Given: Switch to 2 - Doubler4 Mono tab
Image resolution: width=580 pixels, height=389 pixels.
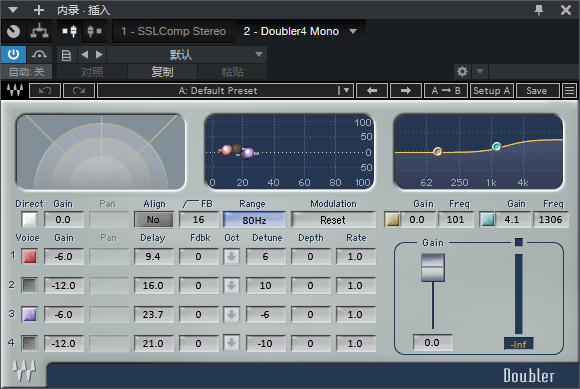Looking at the screenshot, I should pyautogui.click(x=291, y=31).
